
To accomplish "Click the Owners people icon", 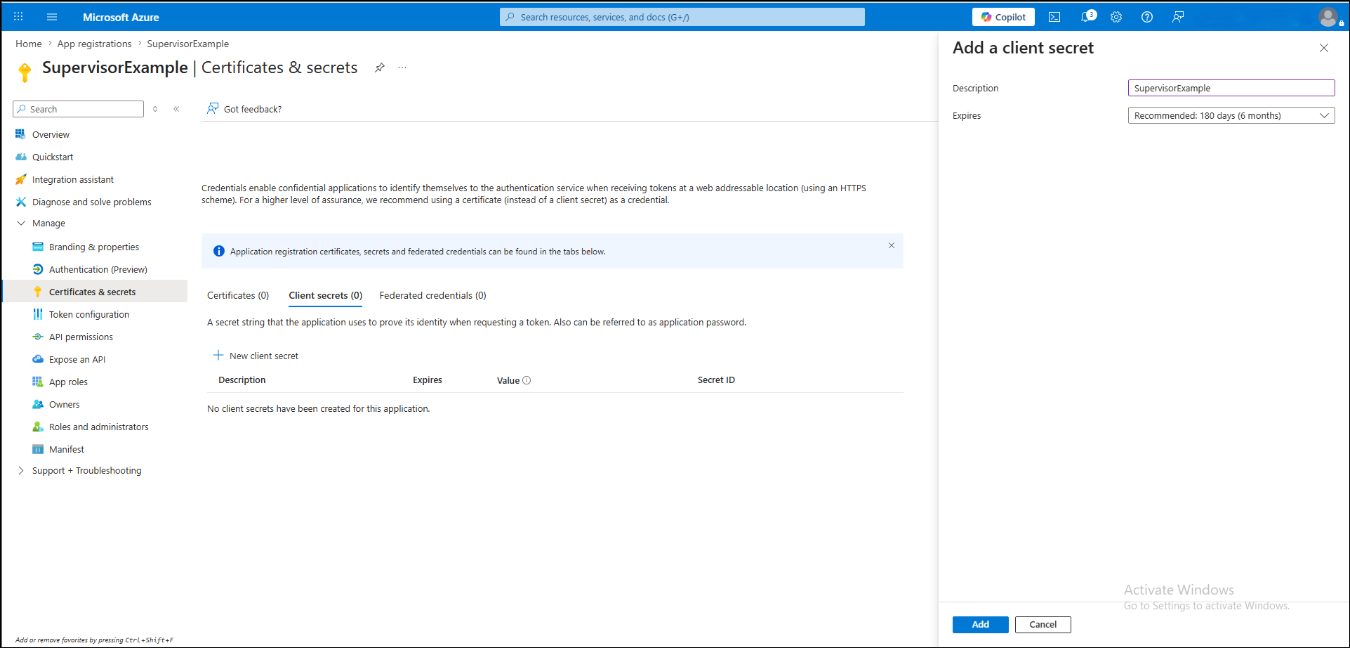I will pyautogui.click(x=38, y=404).
